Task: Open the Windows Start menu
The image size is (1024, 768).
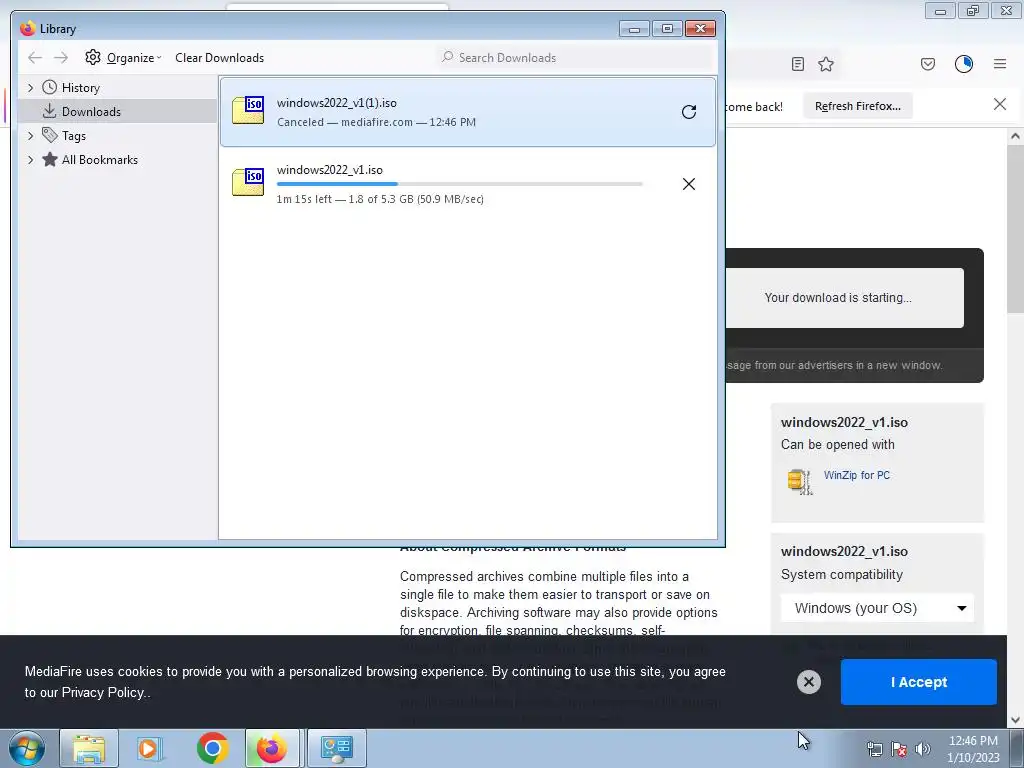Action: 26,748
